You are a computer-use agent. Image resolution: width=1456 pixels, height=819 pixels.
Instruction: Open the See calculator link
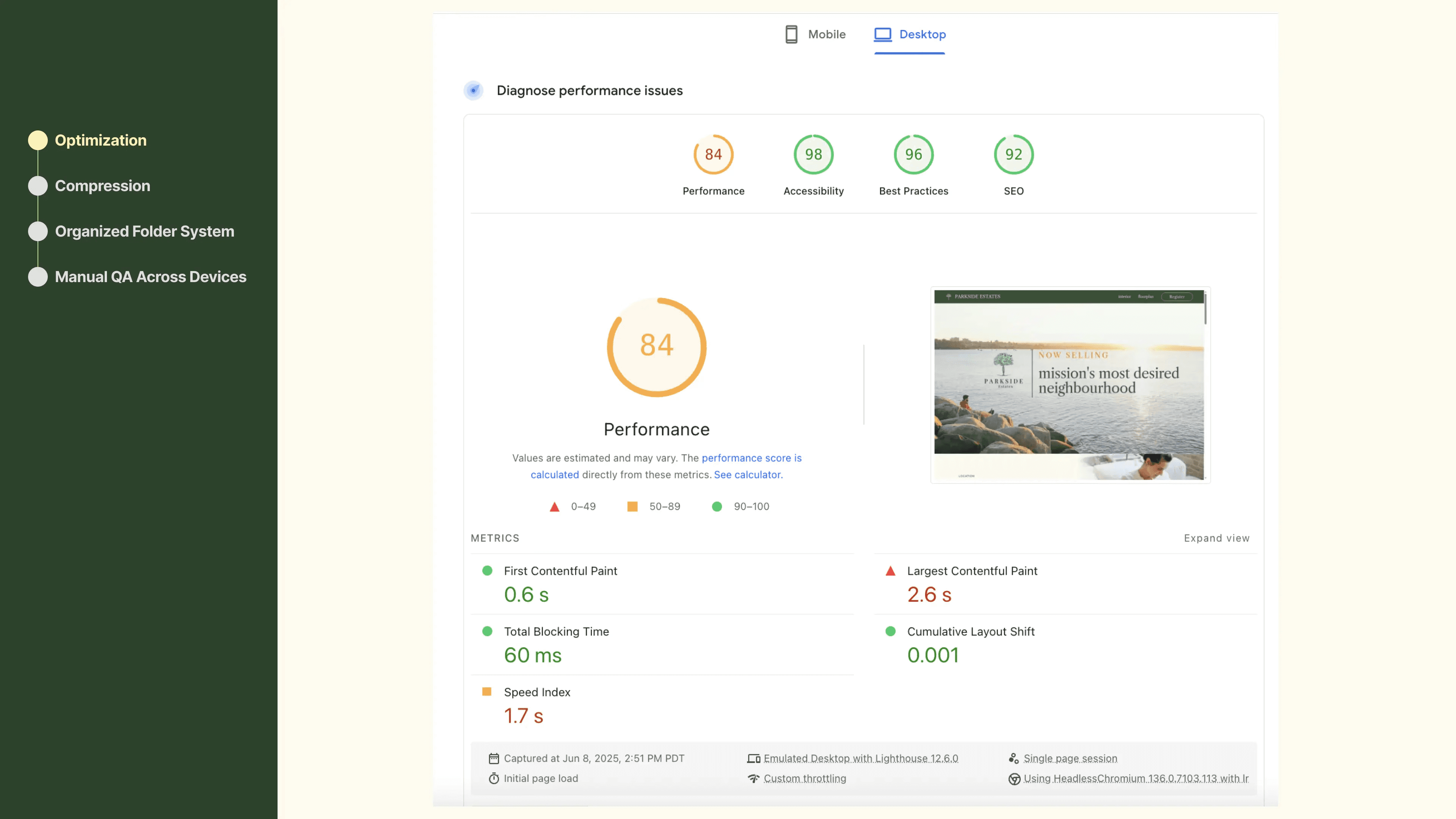(x=747, y=475)
